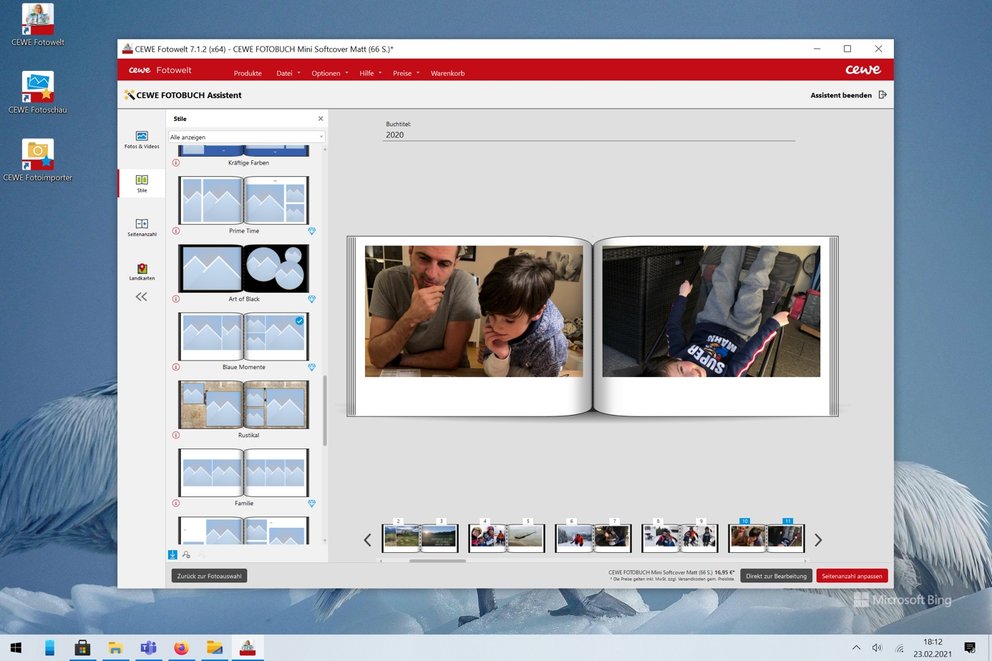Open CEWE Fotoschau desktop shortcut
The height and width of the screenshot is (661, 992).
tap(38, 92)
